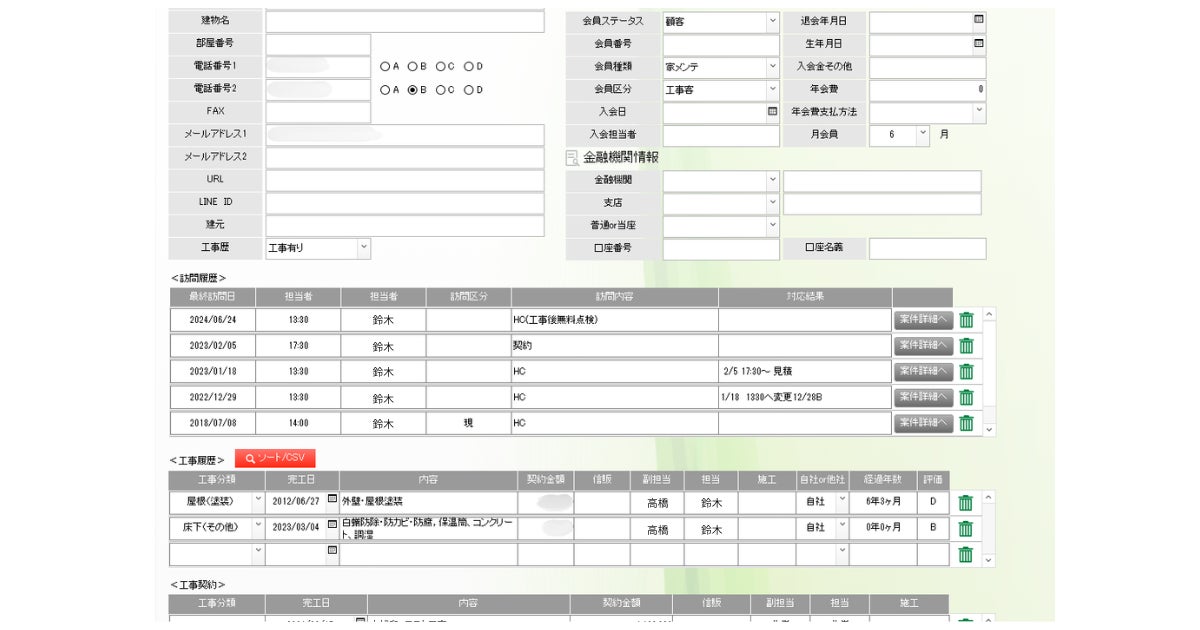Image resolution: width=1200 pixels, height=630 pixels.
Task: Click the 経過年数 cell 6年3ヶ月
Action: tap(884, 501)
